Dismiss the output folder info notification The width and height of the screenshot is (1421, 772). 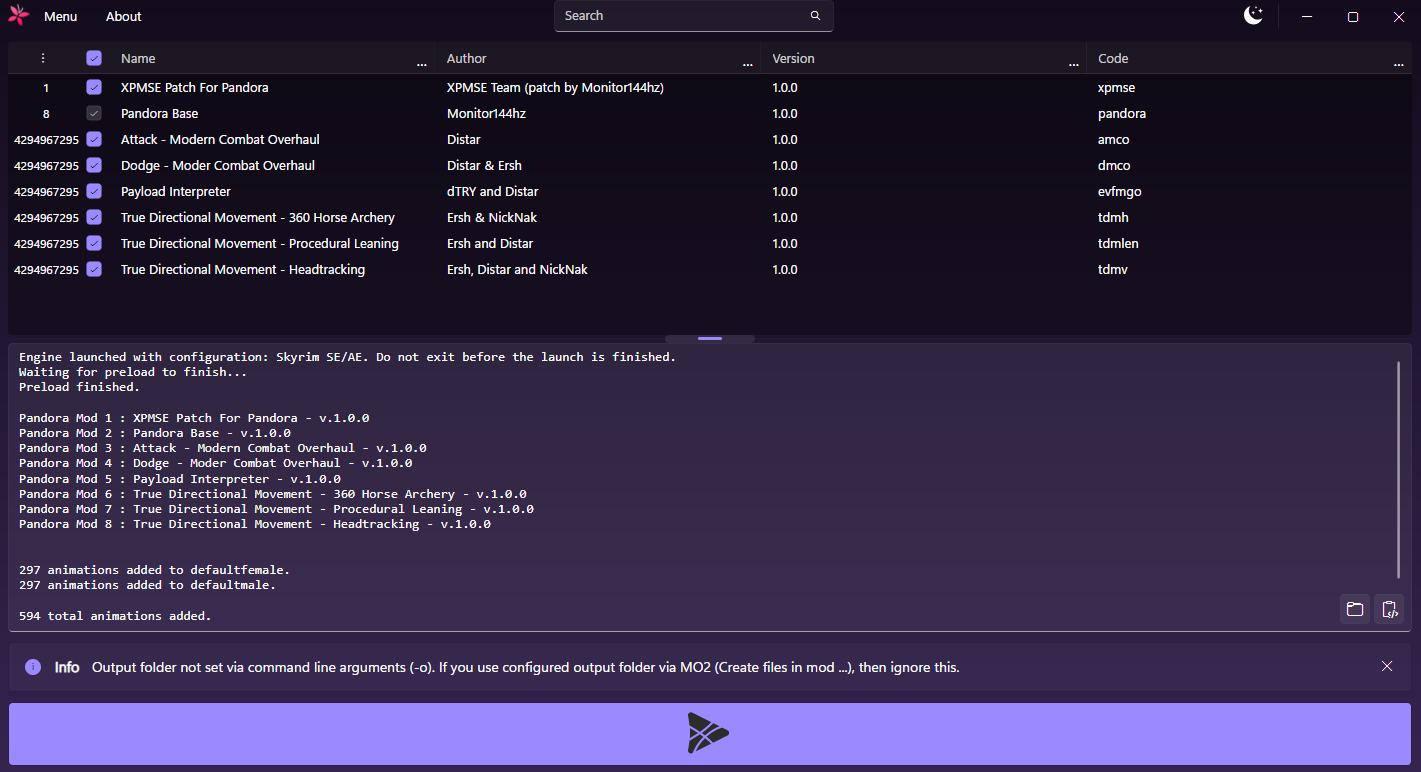click(1387, 665)
